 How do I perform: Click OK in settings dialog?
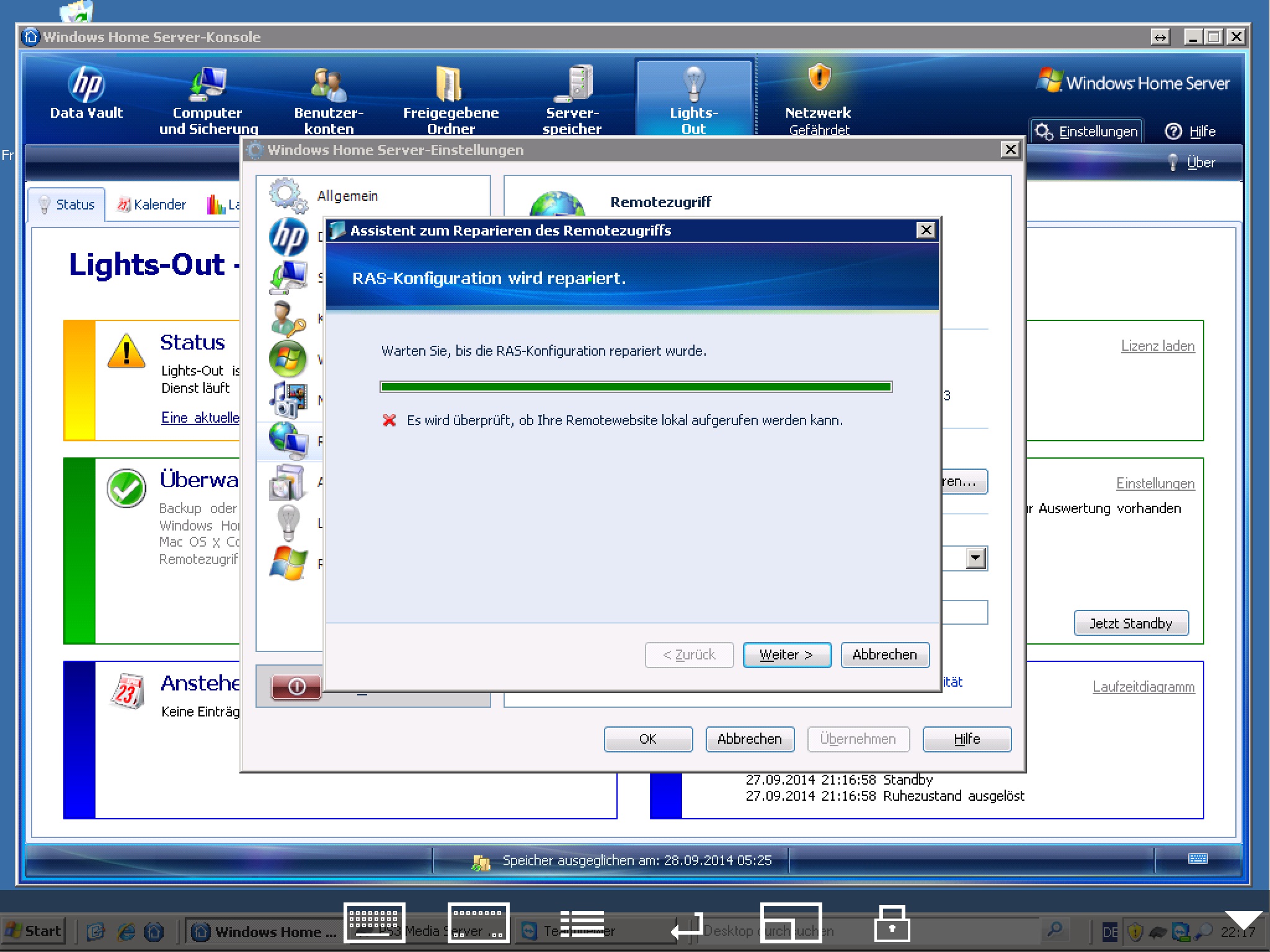(648, 739)
